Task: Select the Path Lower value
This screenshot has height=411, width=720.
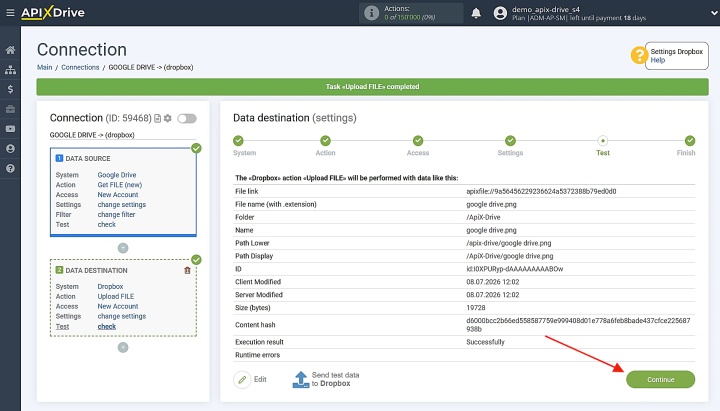Action: (509, 243)
